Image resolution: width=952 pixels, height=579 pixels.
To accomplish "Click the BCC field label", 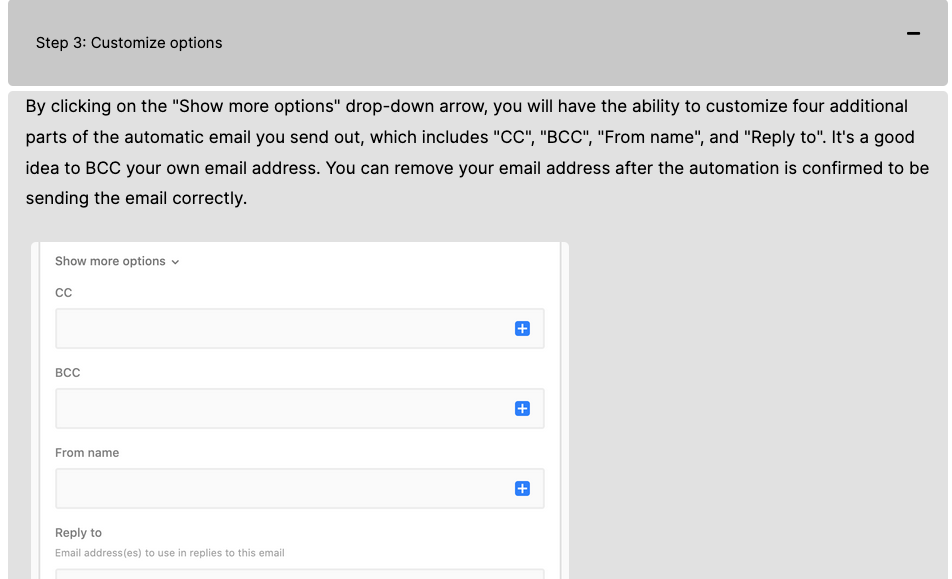I will point(67,373).
